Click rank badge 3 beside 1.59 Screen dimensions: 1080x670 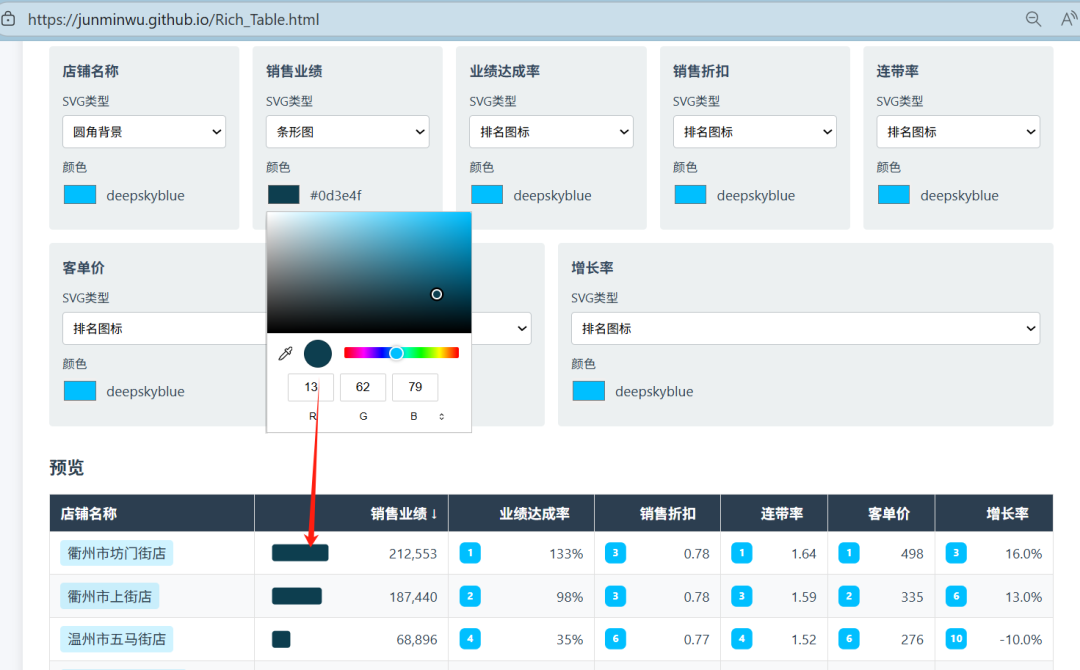coord(742,596)
